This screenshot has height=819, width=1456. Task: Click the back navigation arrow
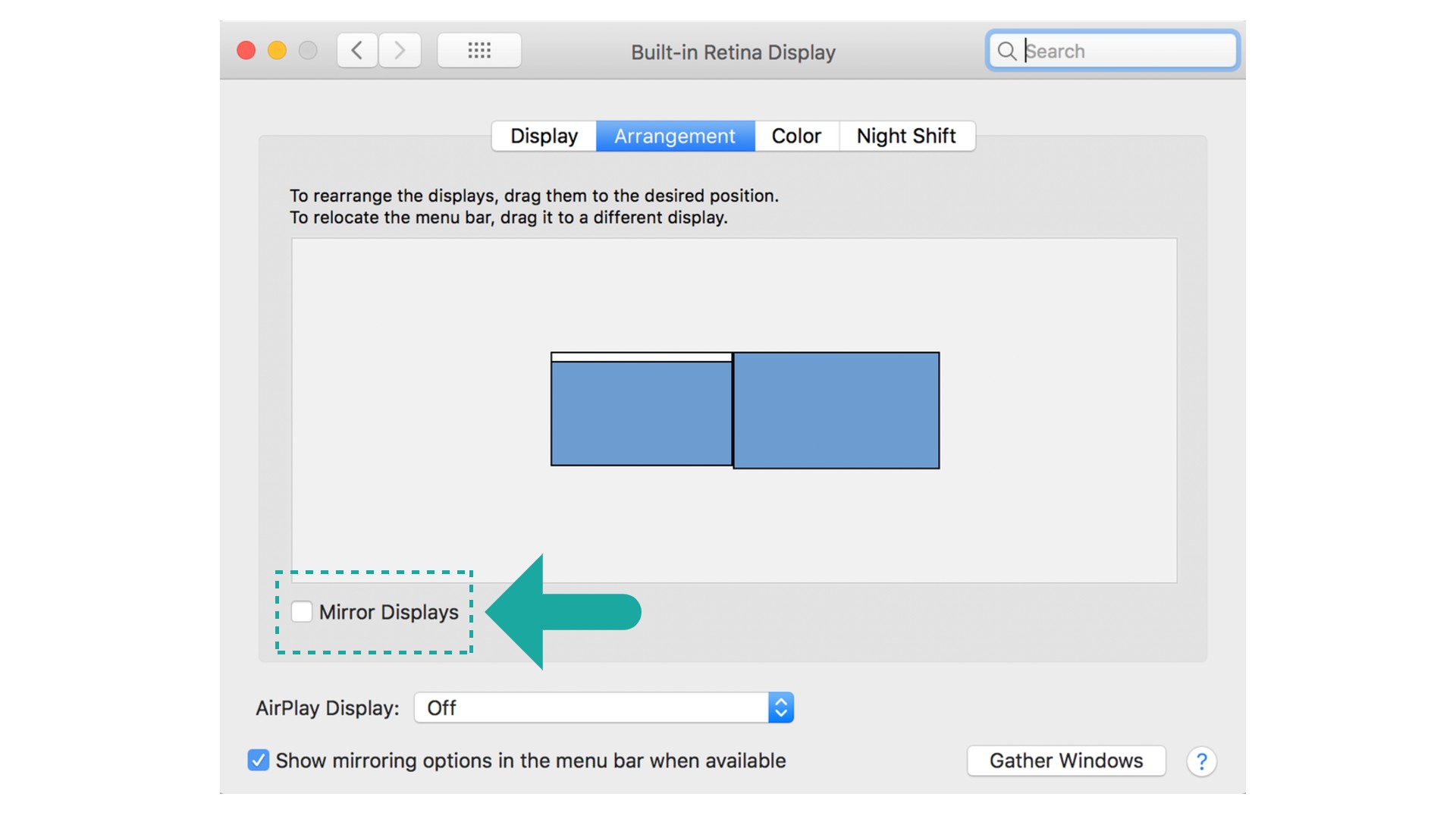357,51
